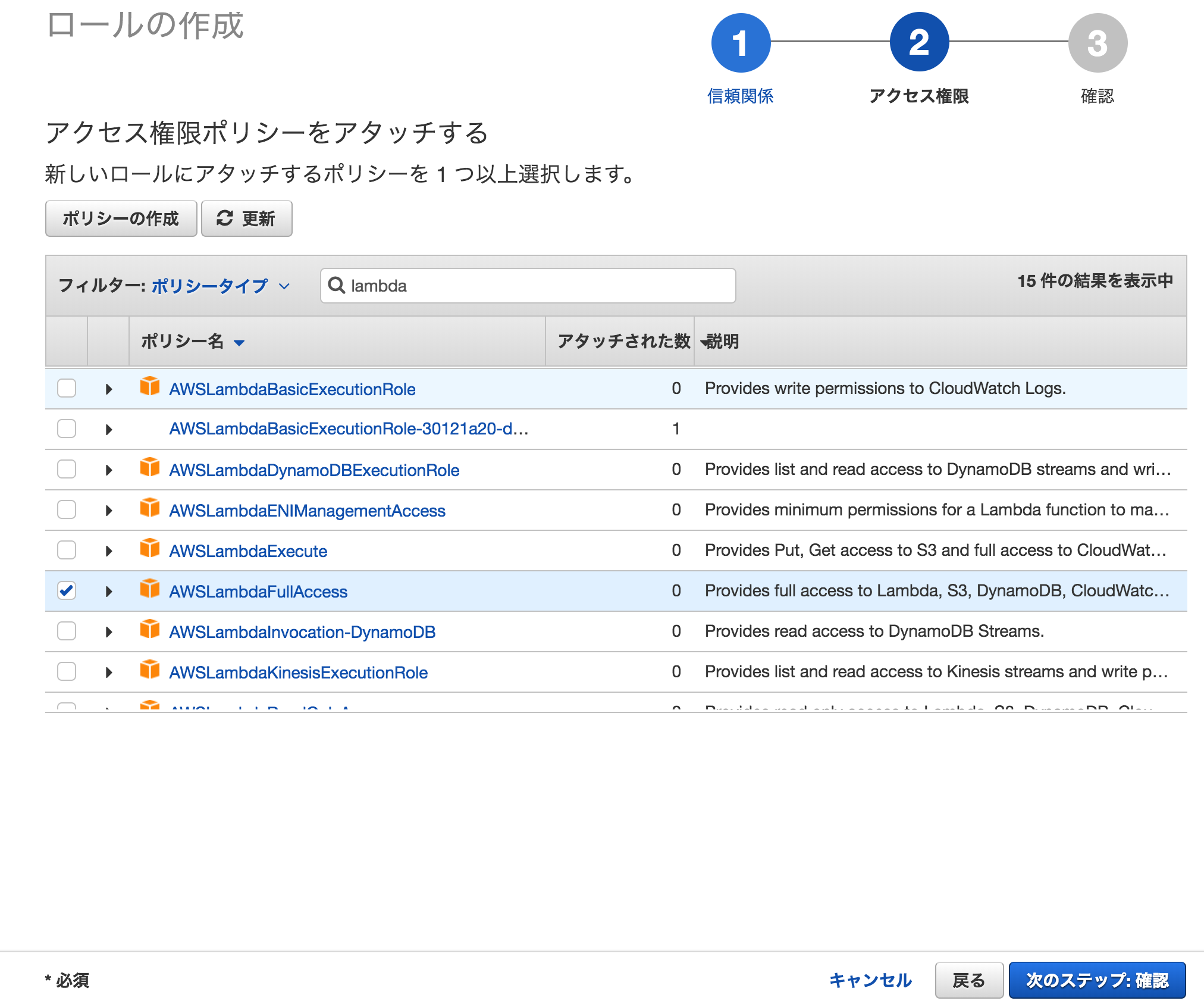Viewport: 1204px width, 1007px height.
Task: Click the magnifier icon in the search field
Action: 337,286
